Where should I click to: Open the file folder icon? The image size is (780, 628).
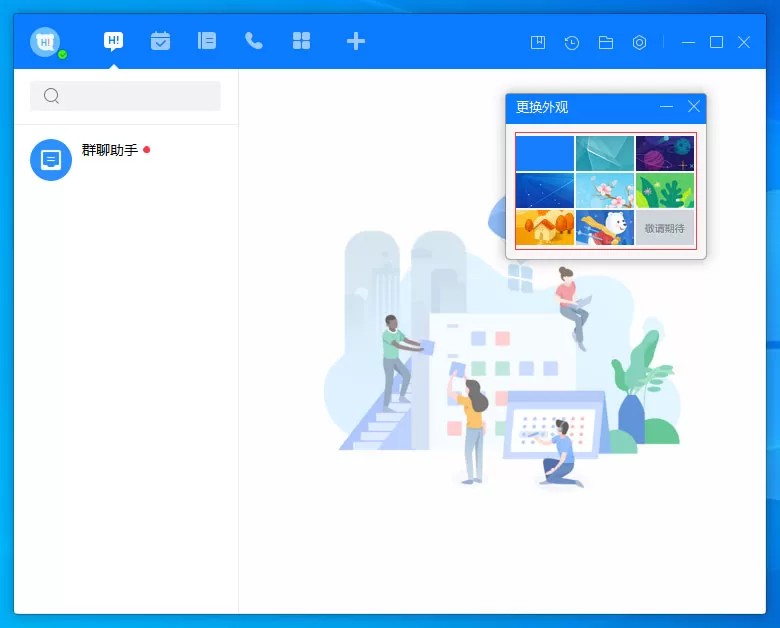605,42
